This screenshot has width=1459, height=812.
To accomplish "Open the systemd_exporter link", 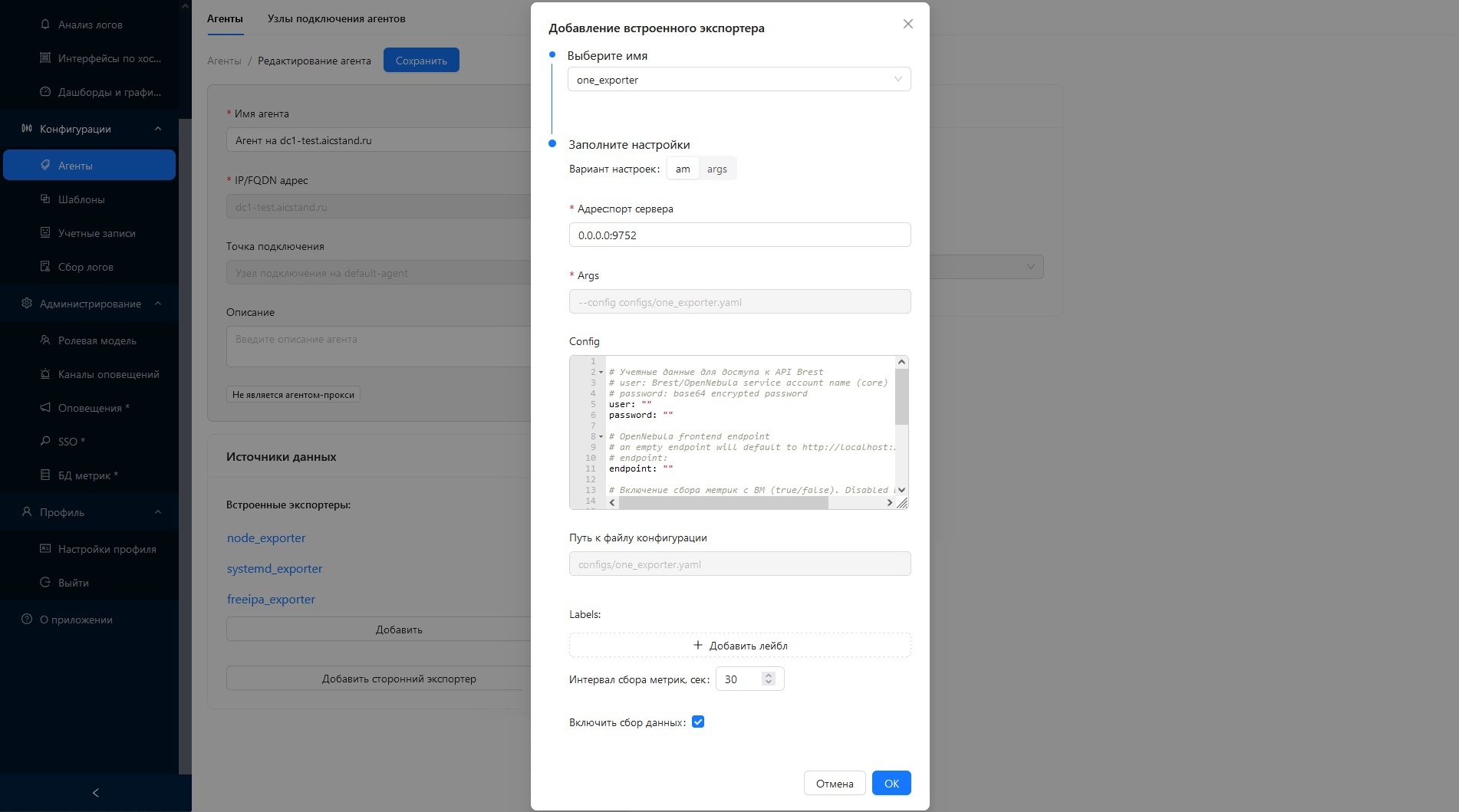I will click(x=275, y=569).
